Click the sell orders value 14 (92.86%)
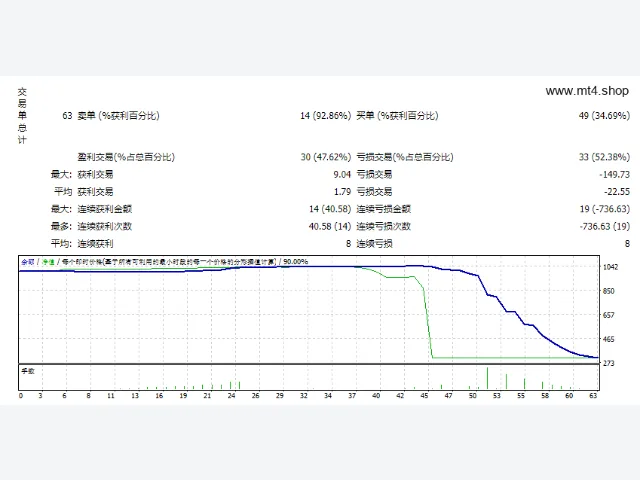The height and width of the screenshot is (480, 640). pos(325,116)
